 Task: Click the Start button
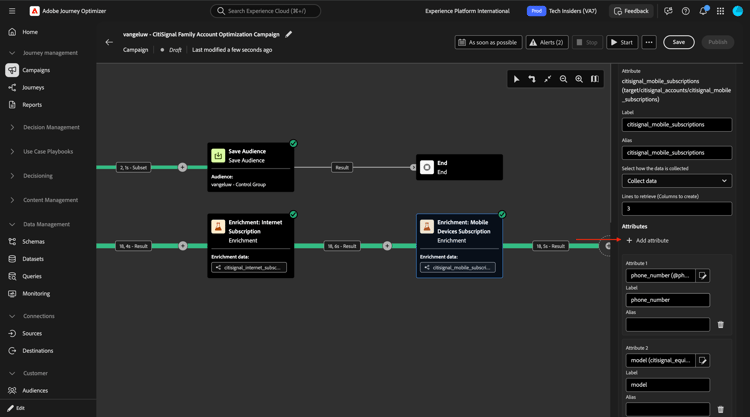pyautogui.click(x=622, y=42)
